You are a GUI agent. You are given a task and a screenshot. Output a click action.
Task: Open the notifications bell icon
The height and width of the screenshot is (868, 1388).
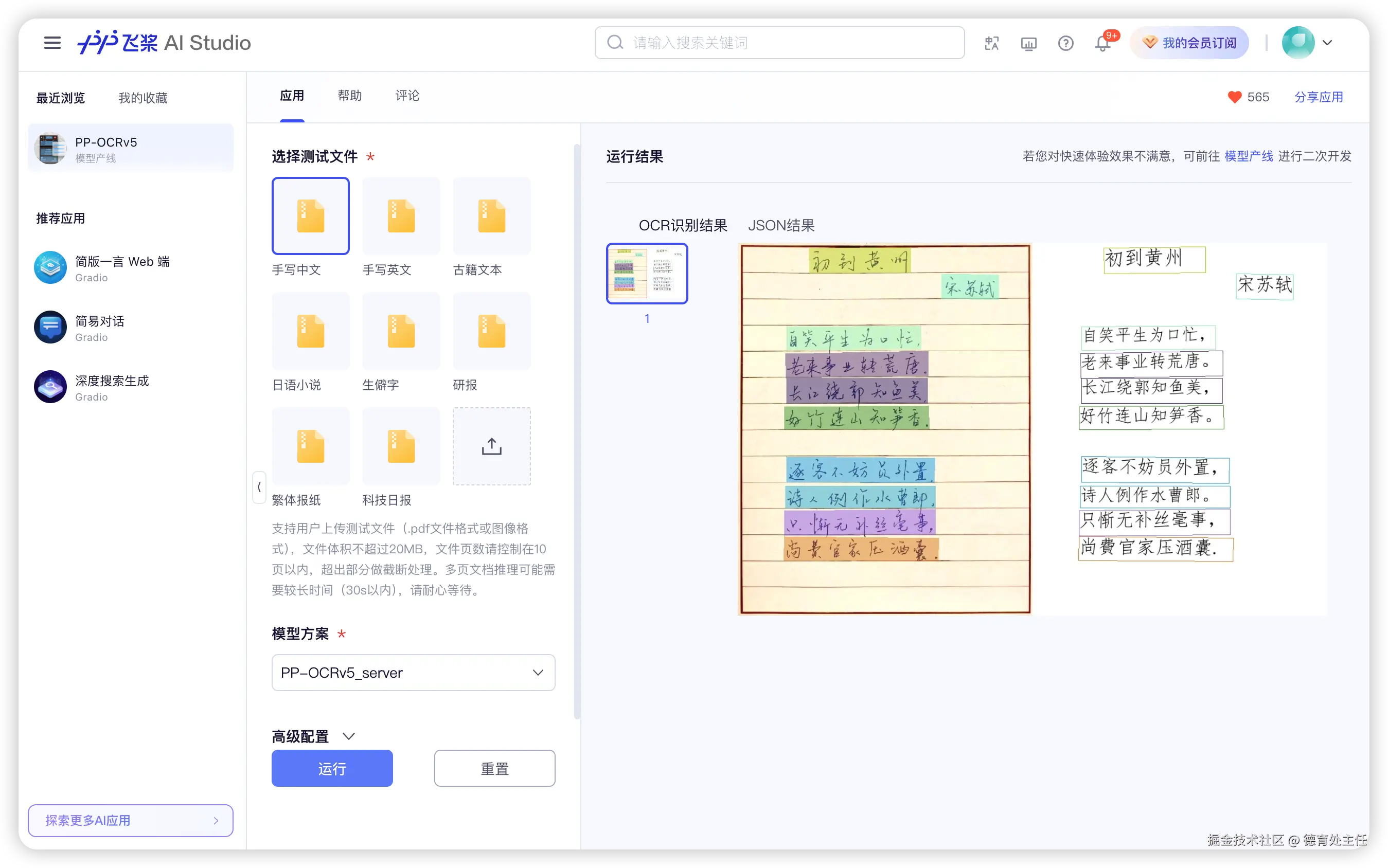(x=1102, y=44)
